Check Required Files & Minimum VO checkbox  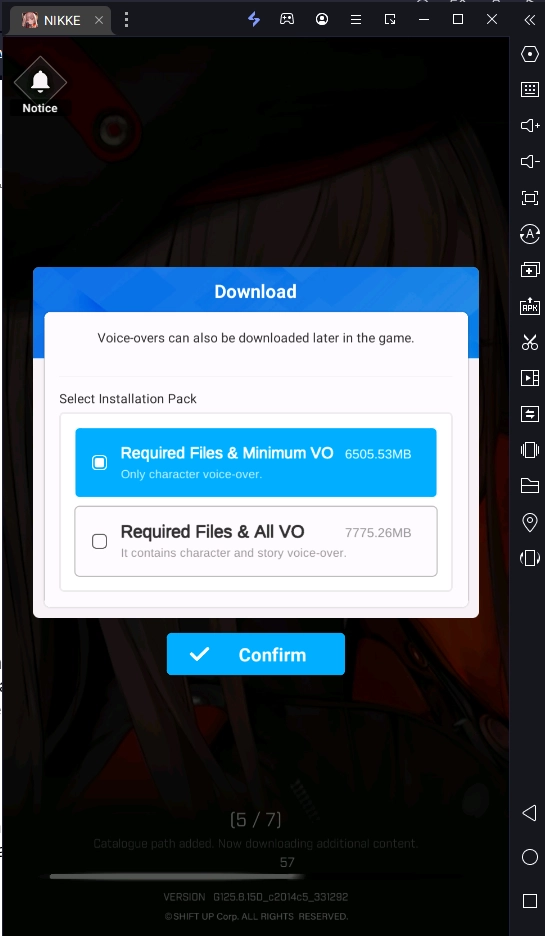[x=99, y=463]
